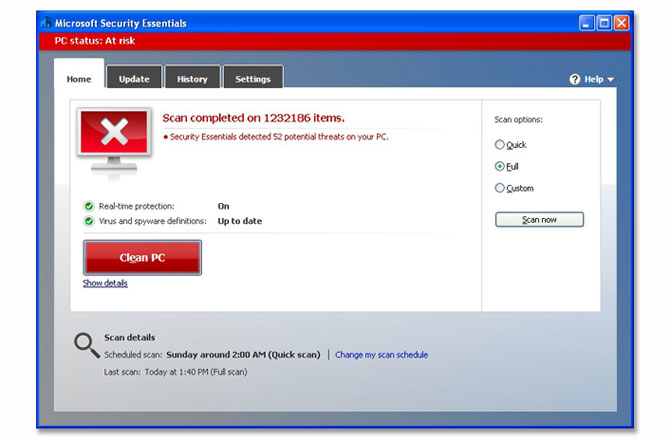This screenshot has width=670, height=440.
Task: Click the red Clean PC button
Action: tap(142, 258)
